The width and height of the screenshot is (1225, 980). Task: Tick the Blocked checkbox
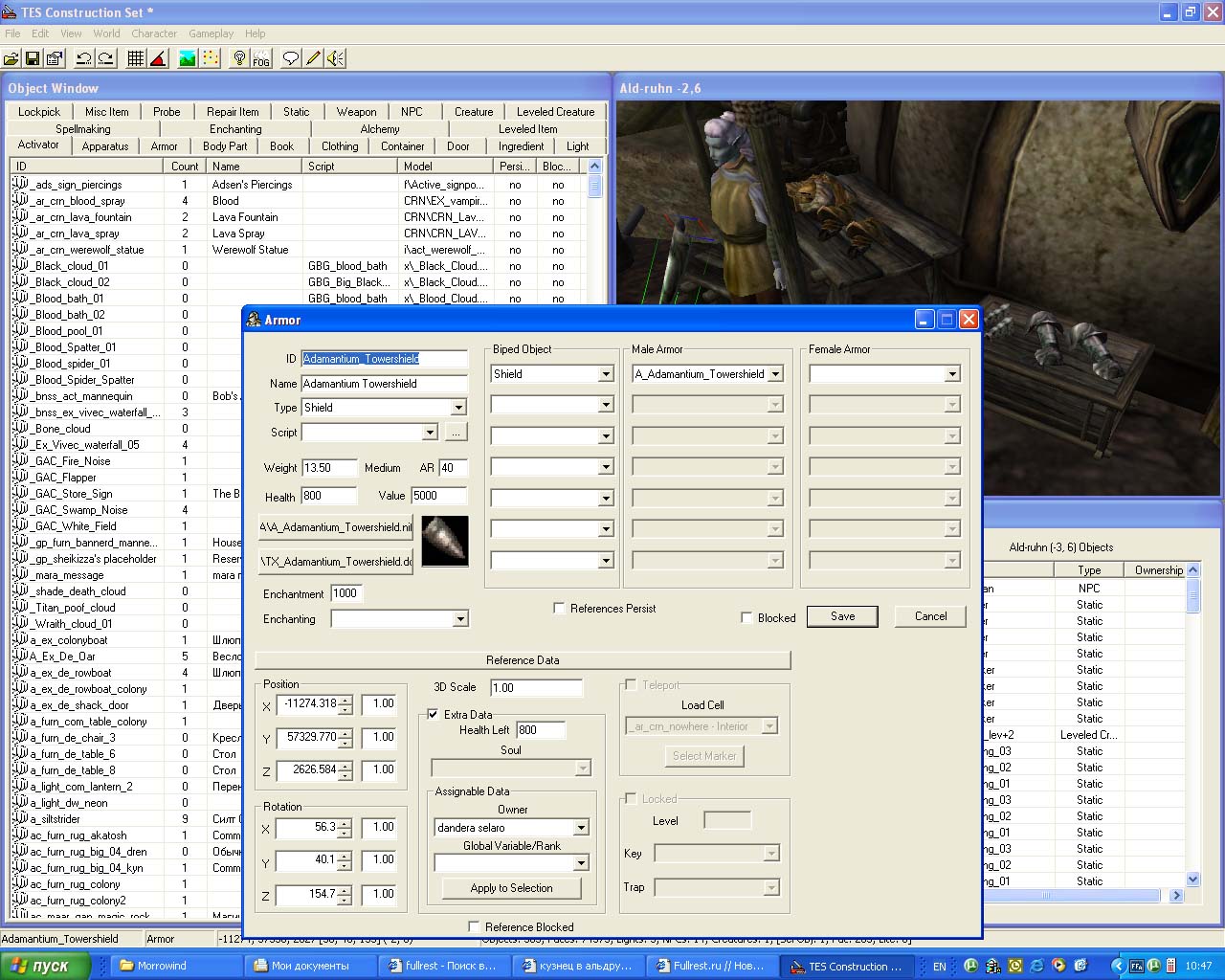click(746, 617)
